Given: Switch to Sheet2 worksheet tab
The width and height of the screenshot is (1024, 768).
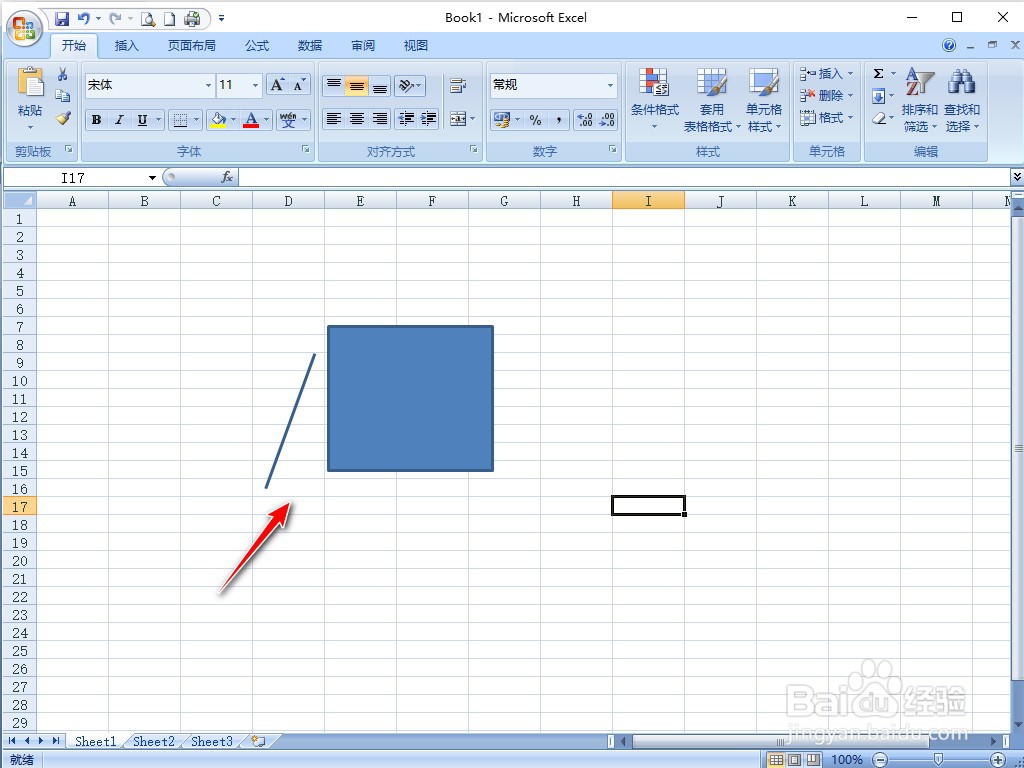Looking at the screenshot, I should pyautogui.click(x=153, y=741).
